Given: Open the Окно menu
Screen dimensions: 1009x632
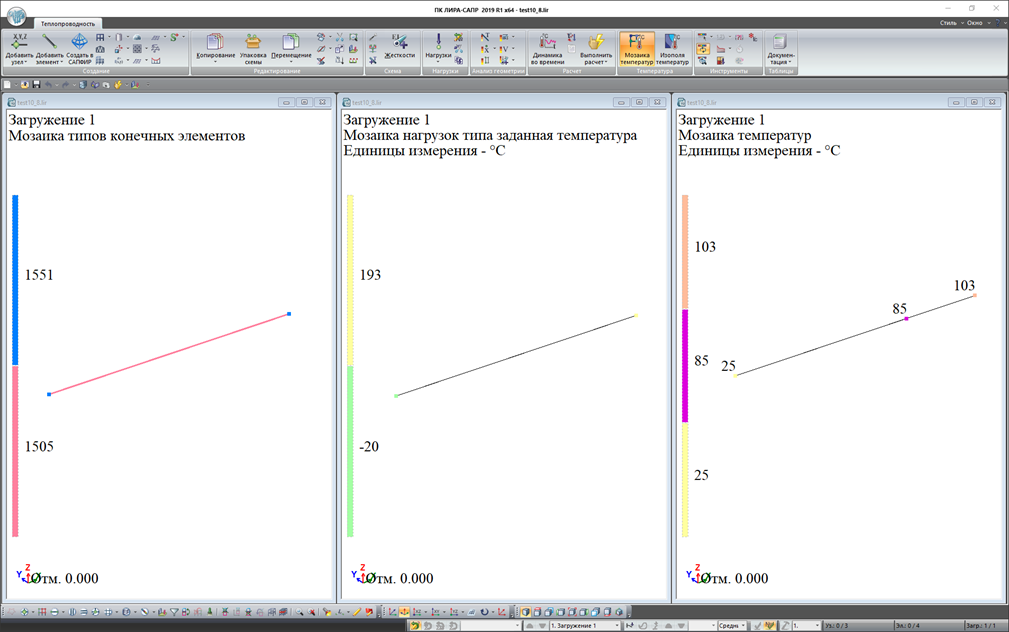Looking at the screenshot, I should (974, 22).
